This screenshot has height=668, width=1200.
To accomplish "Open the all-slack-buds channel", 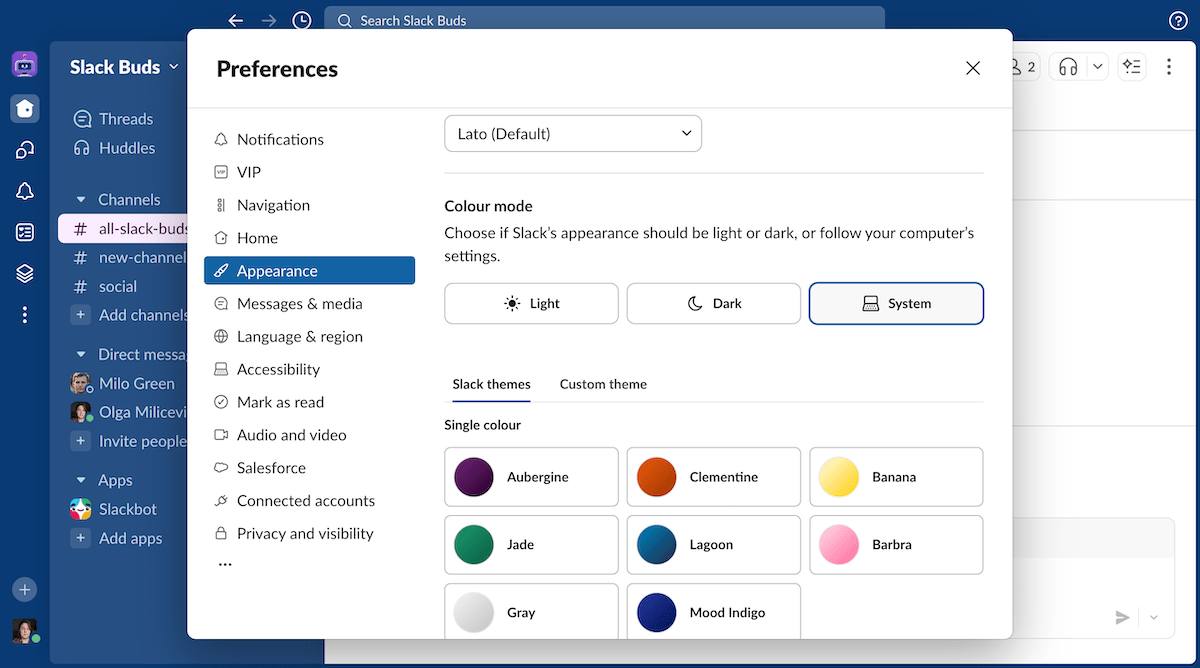I will (x=125, y=228).
